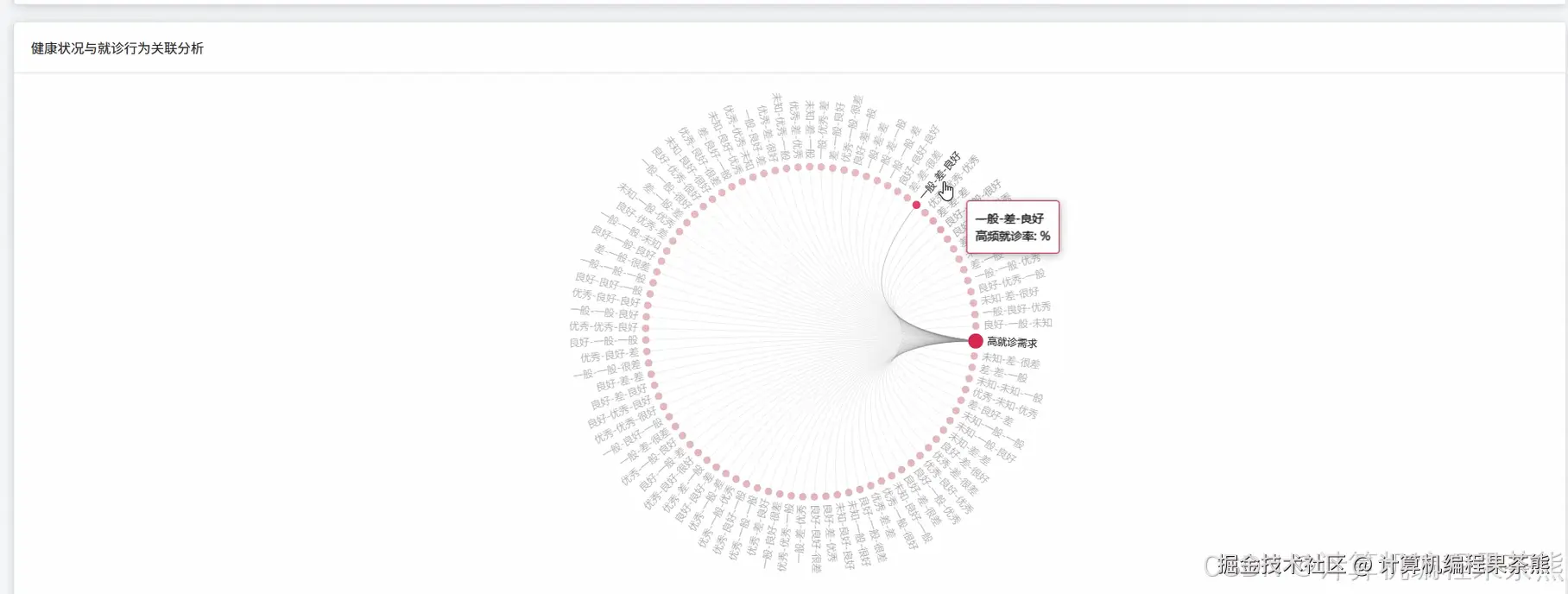Click the 未知-差-很差 label
The image size is (1568, 594).
[1011, 361]
